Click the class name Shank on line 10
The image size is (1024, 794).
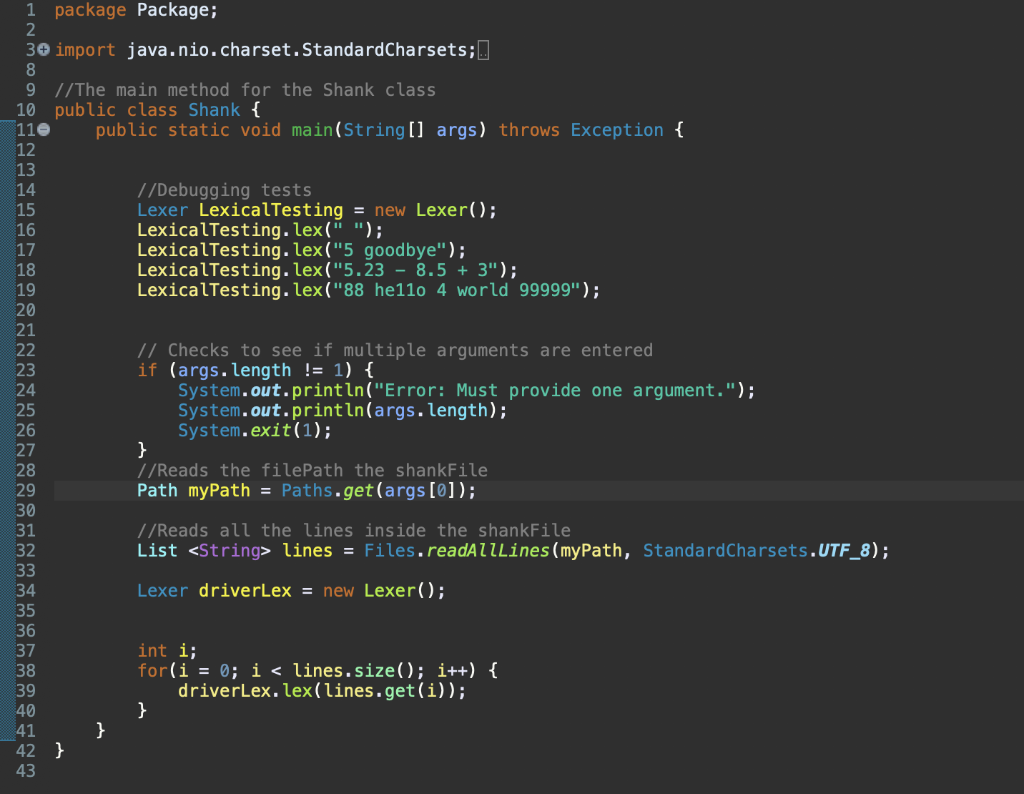pyautogui.click(x=214, y=110)
